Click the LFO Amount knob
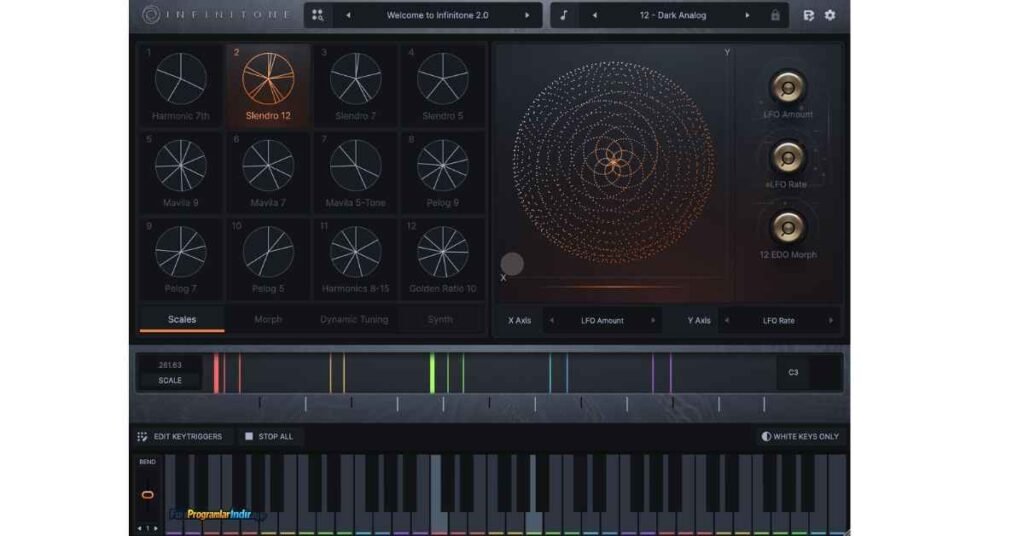The height and width of the screenshot is (536, 1024). (x=788, y=87)
